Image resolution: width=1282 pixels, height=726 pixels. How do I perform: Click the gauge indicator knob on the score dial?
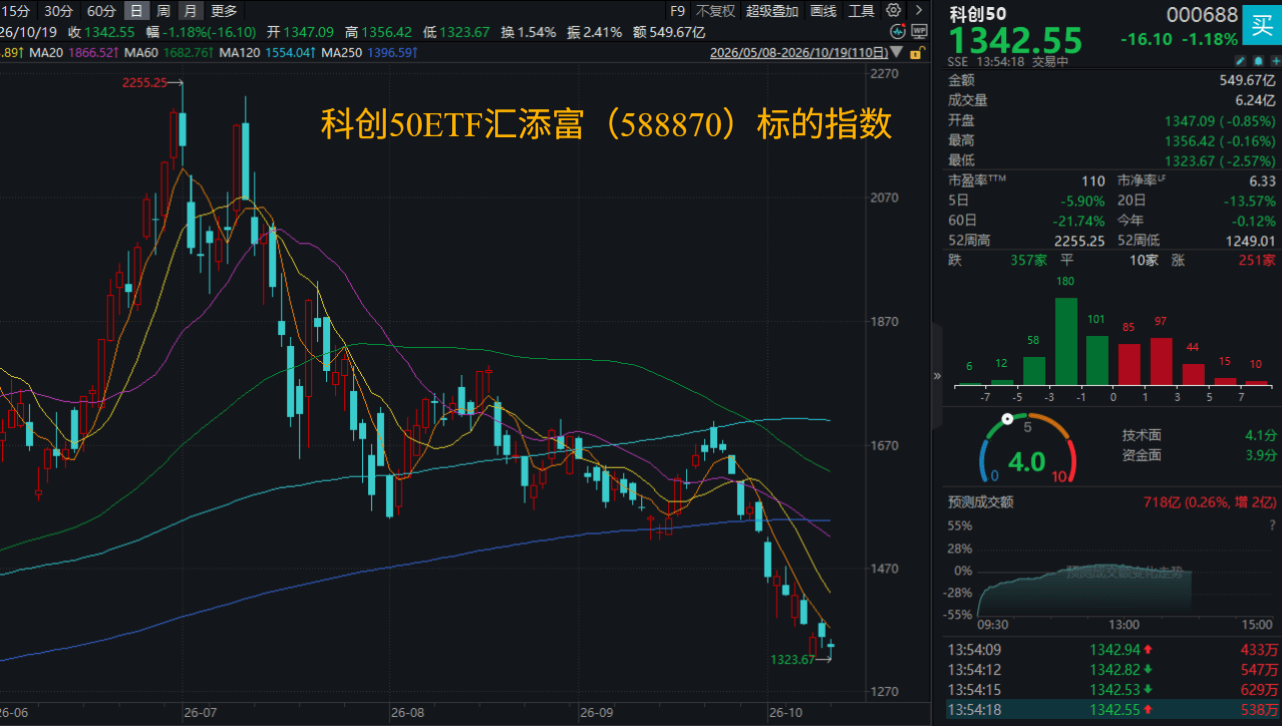pyautogui.click(x=1006, y=419)
